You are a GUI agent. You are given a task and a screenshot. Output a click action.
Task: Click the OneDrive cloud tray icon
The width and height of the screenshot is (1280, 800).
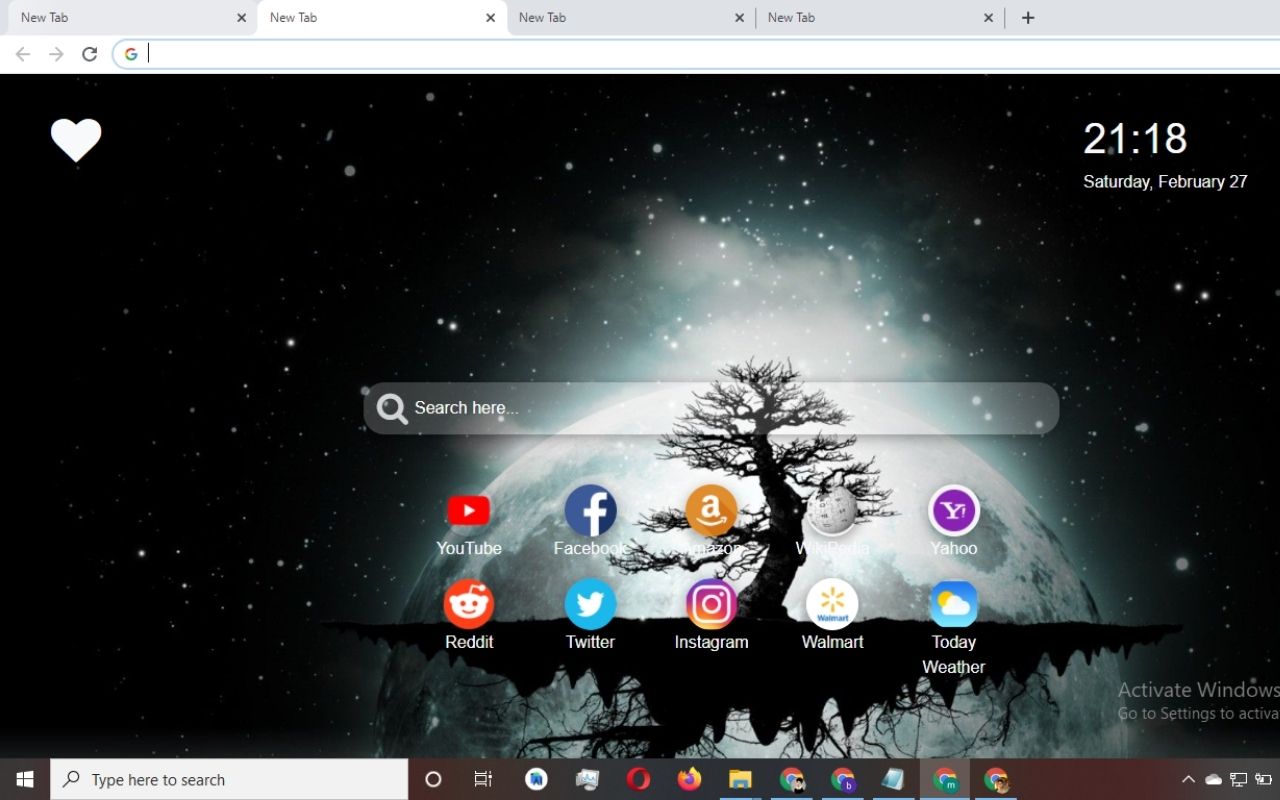[1213, 779]
